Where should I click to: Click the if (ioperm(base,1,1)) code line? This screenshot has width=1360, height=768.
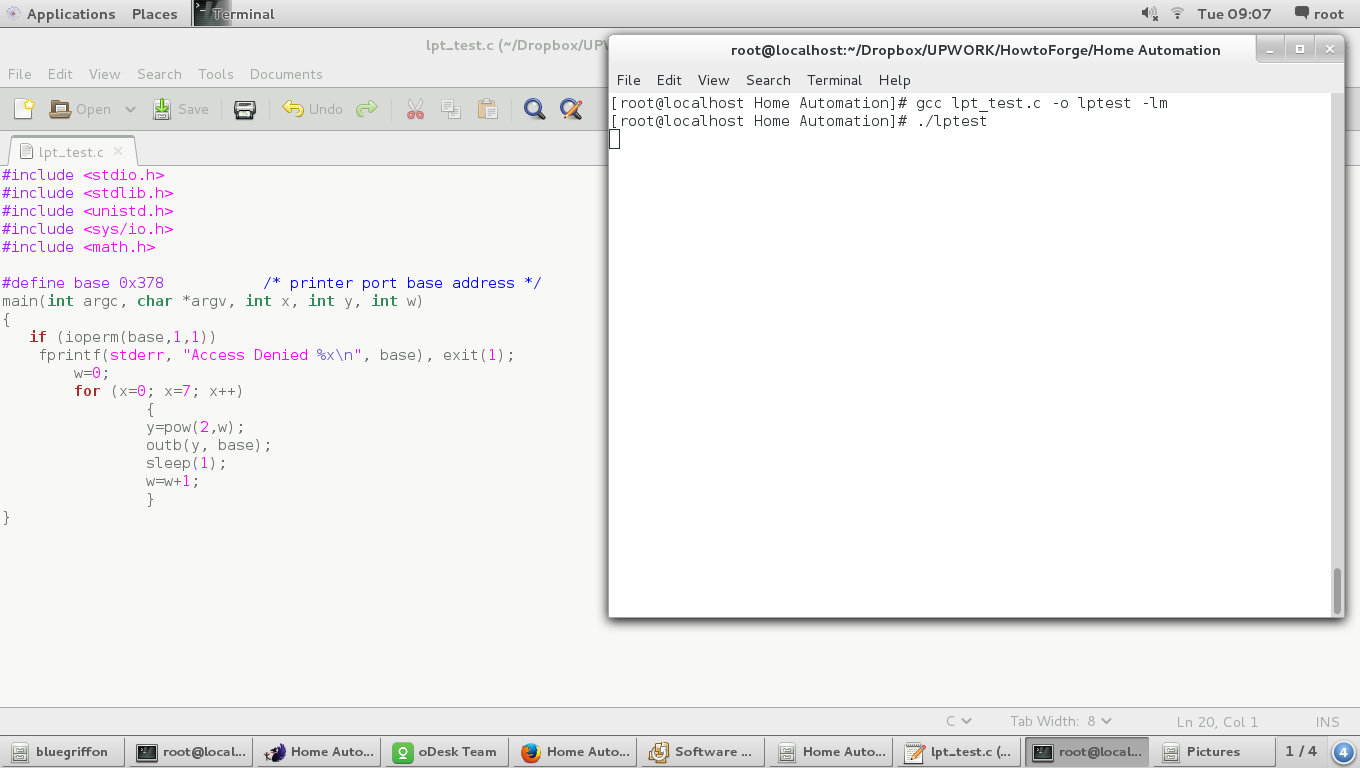coord(122,337)
